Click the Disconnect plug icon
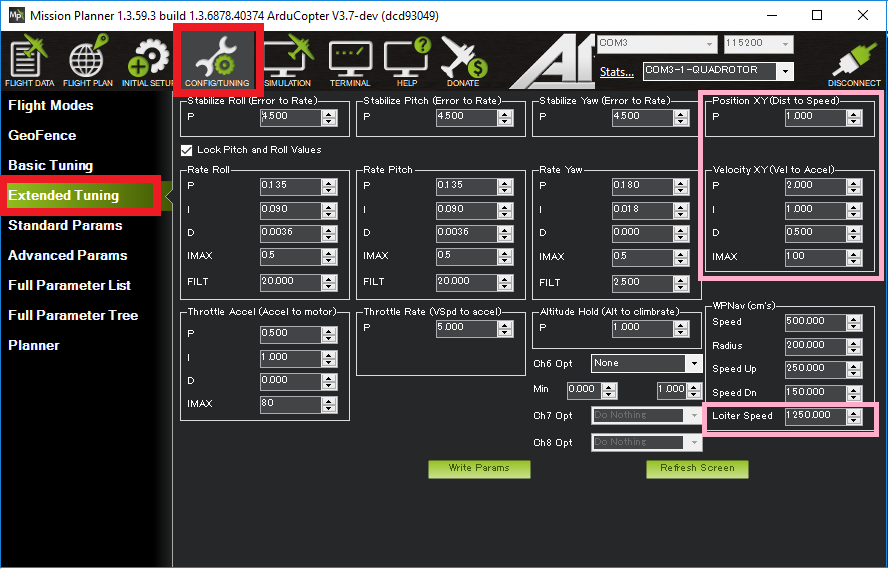This screenshot has width=888, height=569. coord(853,62)
